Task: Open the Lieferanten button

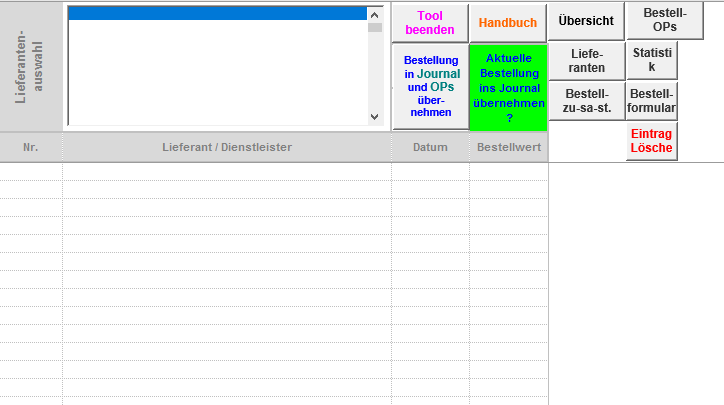Action: (x=587, y=61)
